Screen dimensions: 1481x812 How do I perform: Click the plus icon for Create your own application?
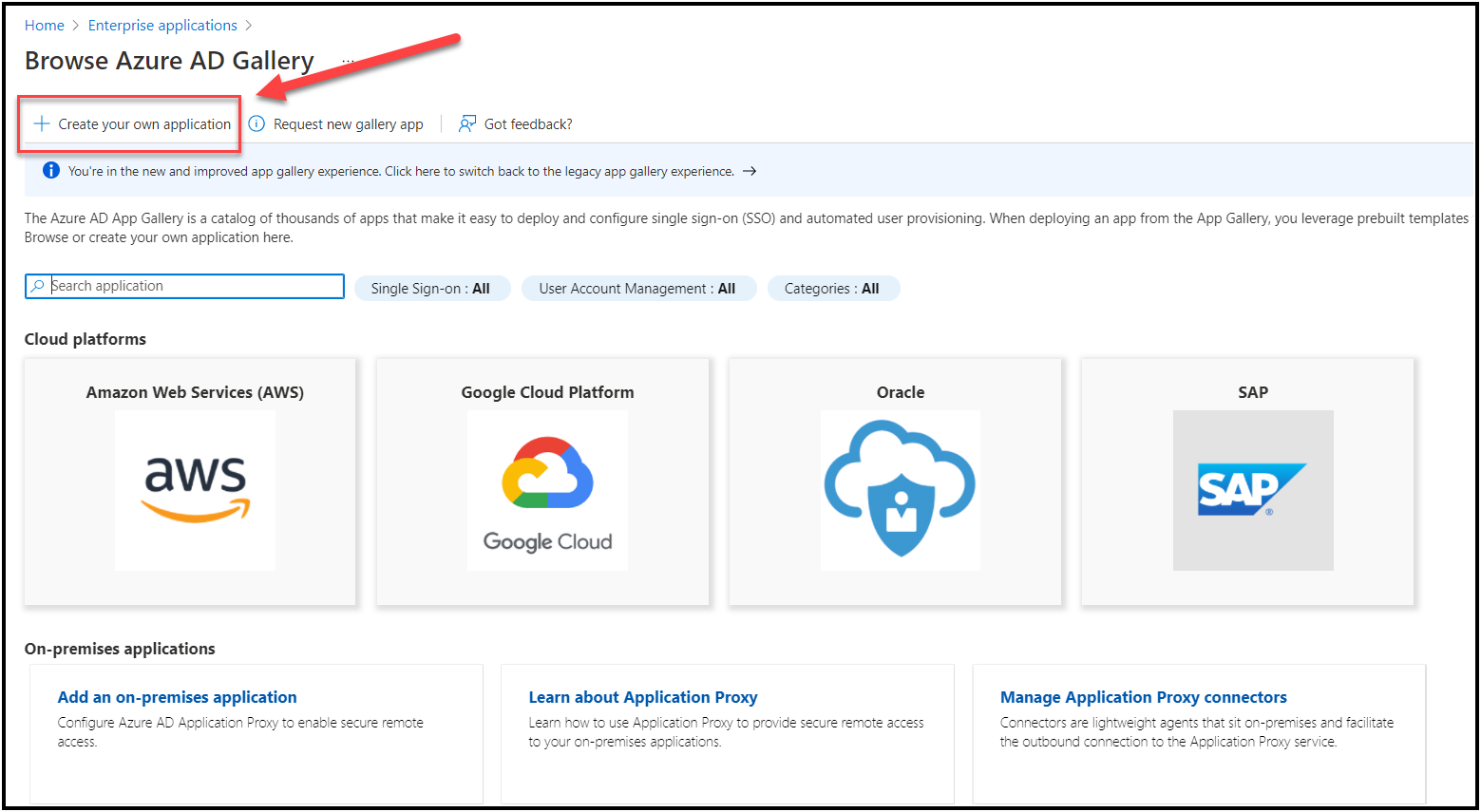(x=42, y=124)
